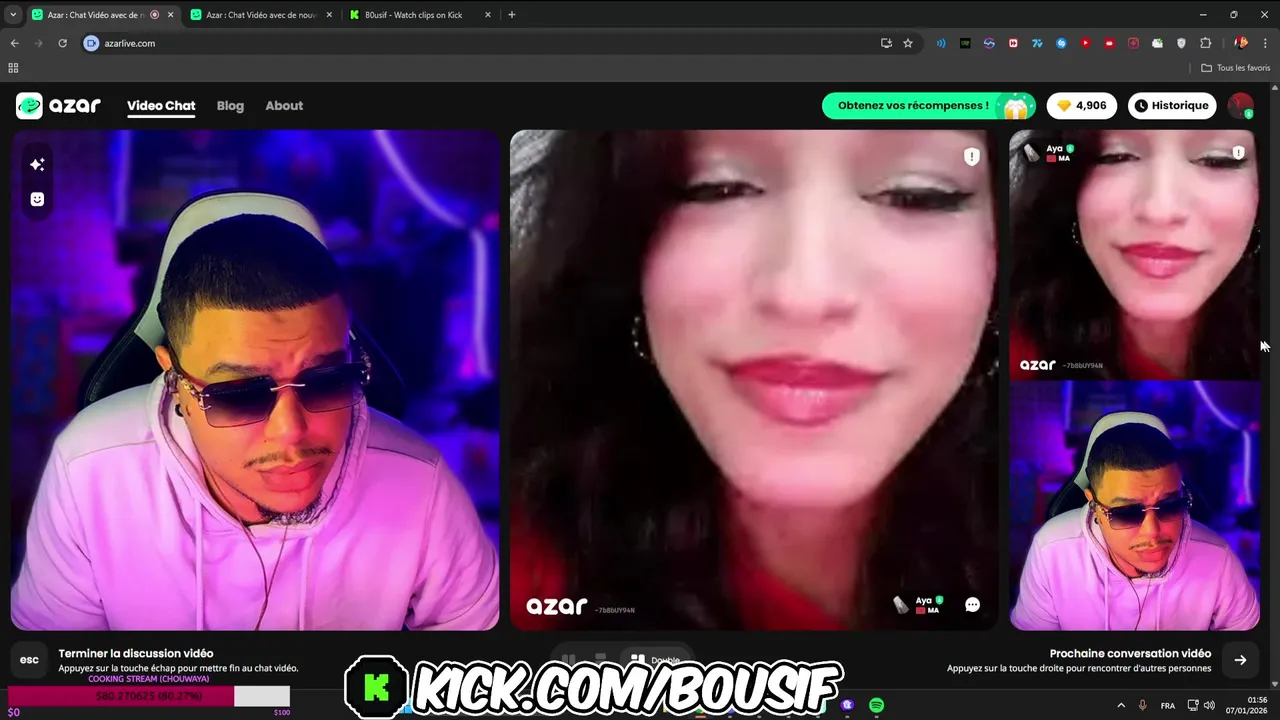Image resolution: width=1280 pixels, height=720 pixels.
Task: Click the Azar logo in the header
Action: click(58, 105)
